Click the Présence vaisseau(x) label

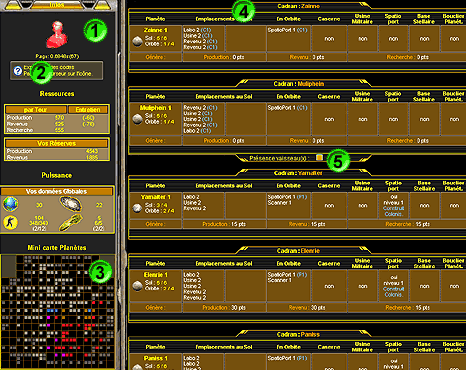[278, 158]
